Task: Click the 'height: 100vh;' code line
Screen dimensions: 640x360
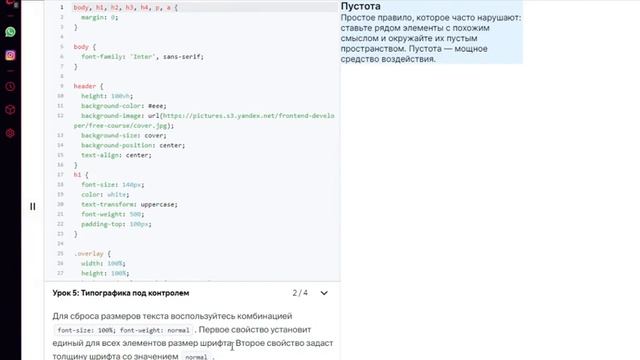Action: coord(107,96)
